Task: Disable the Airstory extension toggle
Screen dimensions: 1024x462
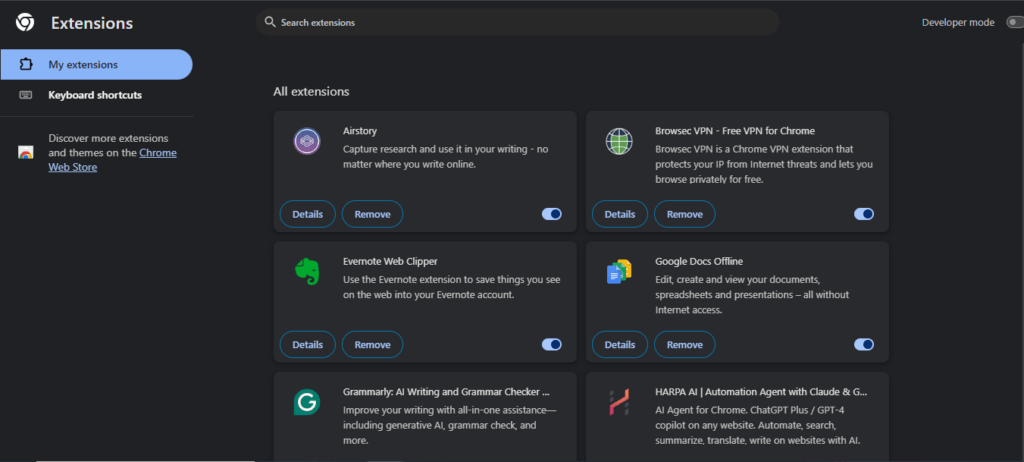Action: click(551, 214)
